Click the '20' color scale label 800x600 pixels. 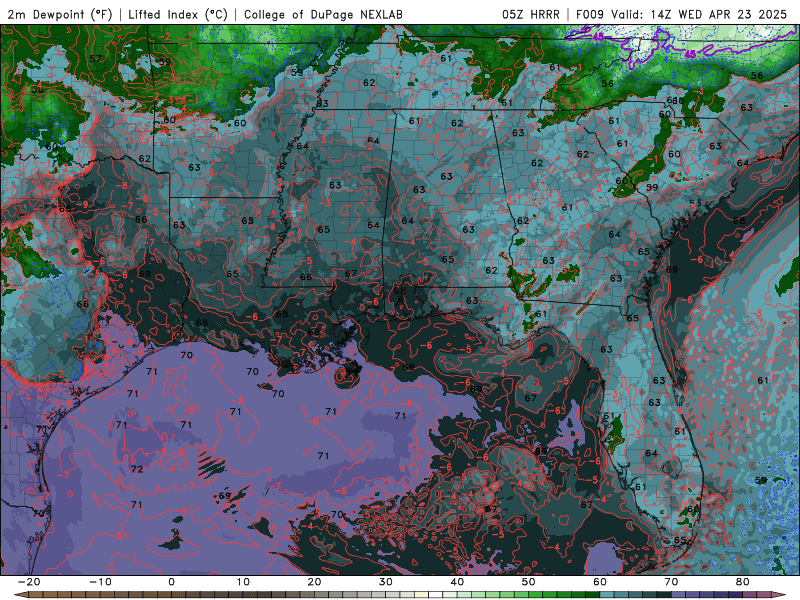tap(314, 582)
